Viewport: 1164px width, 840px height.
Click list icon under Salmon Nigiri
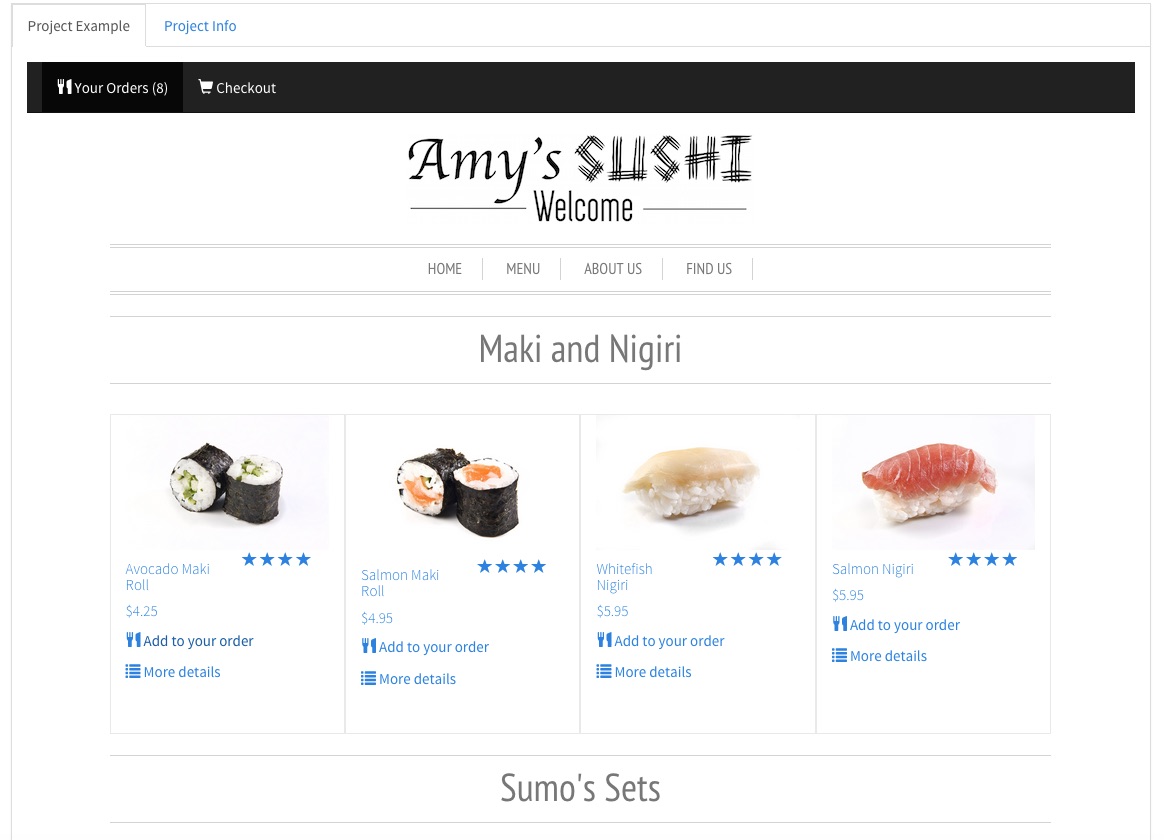tap(840, 655)
